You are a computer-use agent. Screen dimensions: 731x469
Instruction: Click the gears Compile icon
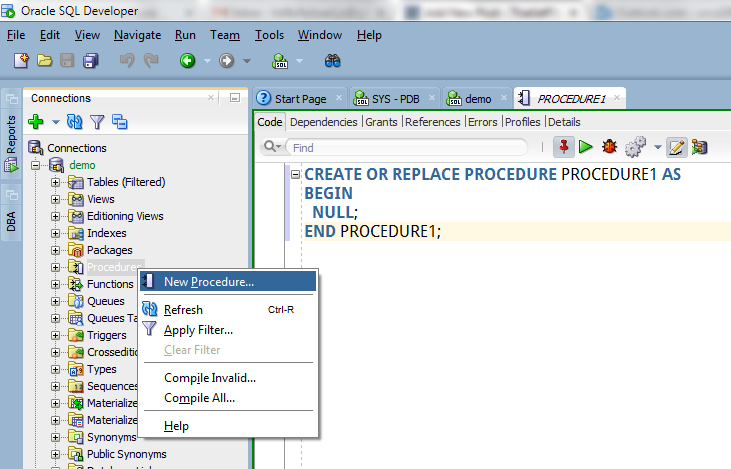(x=635, y=147)
